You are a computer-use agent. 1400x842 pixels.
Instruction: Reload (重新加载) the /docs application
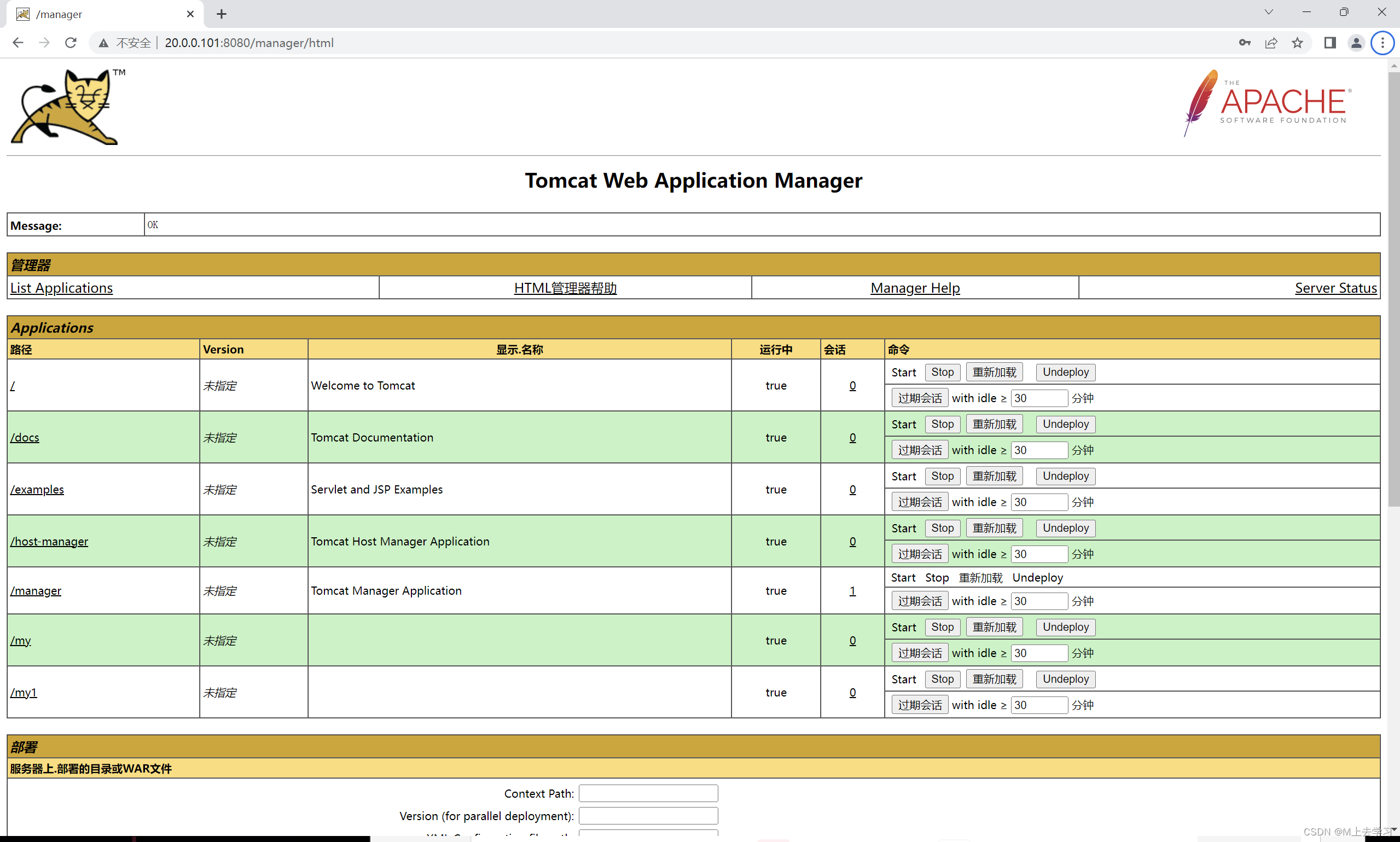(994, 424)
